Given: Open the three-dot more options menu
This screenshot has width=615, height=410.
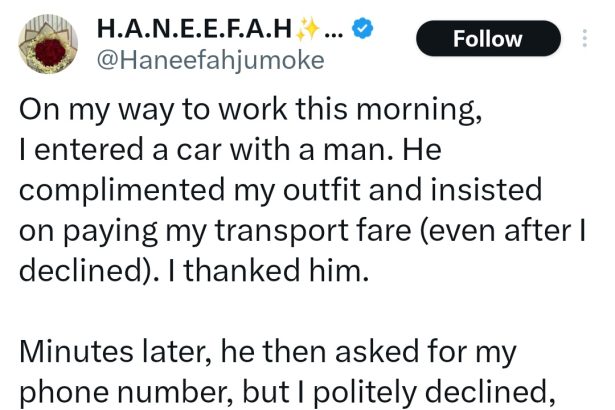Looking at the screenshot, I should pyautogui.click(x=585, y=38).
